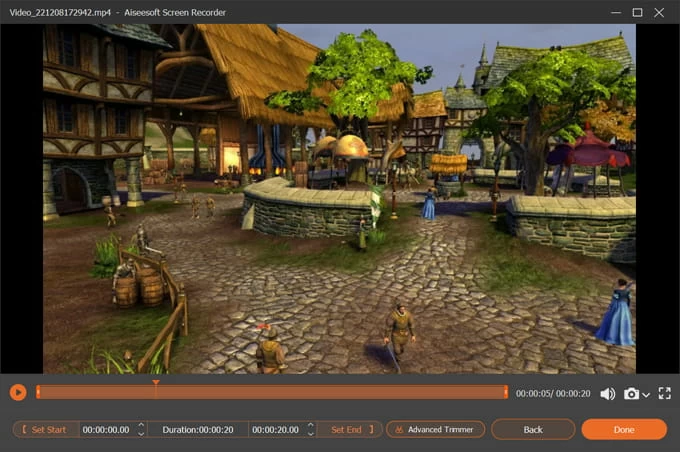
Task: Select the trim end handle on the timeline
Action: click(x=507, y=392)
